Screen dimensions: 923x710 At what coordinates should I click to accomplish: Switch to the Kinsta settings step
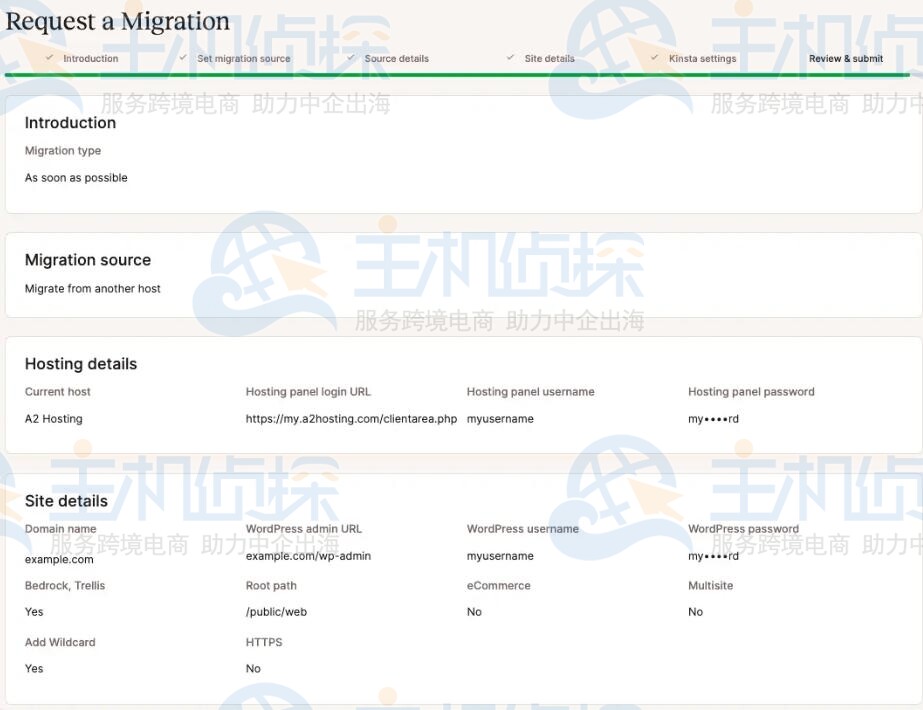[x=702, y=59]
